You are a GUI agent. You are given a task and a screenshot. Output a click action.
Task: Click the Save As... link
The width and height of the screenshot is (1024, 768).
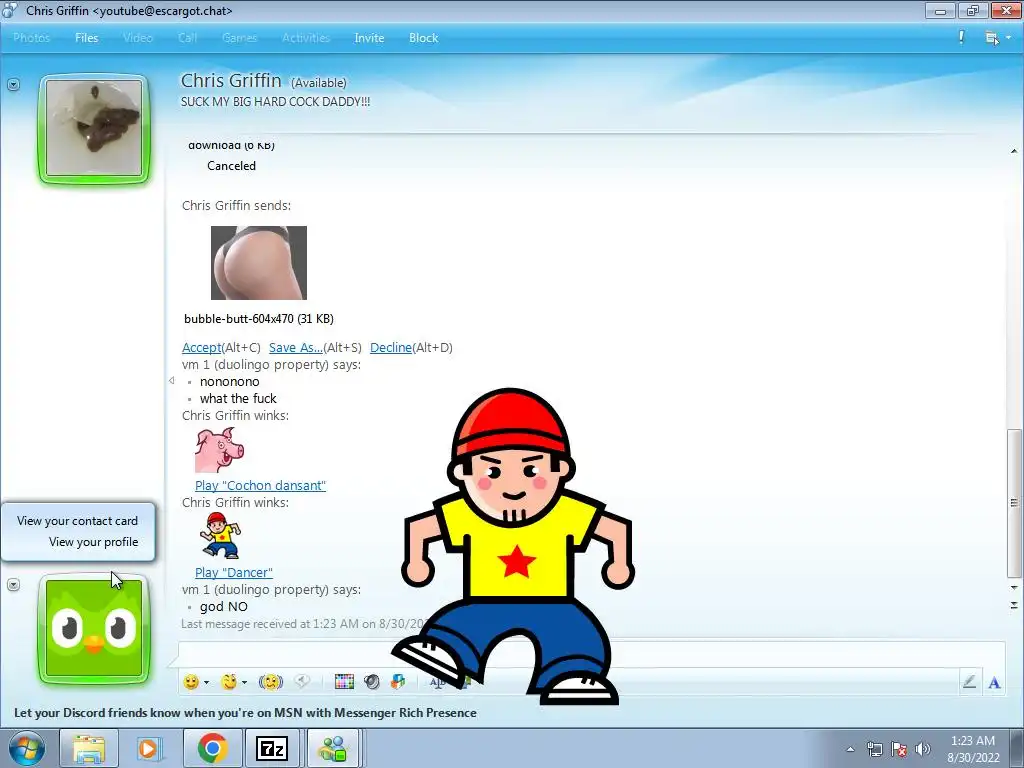pos(296,347)
